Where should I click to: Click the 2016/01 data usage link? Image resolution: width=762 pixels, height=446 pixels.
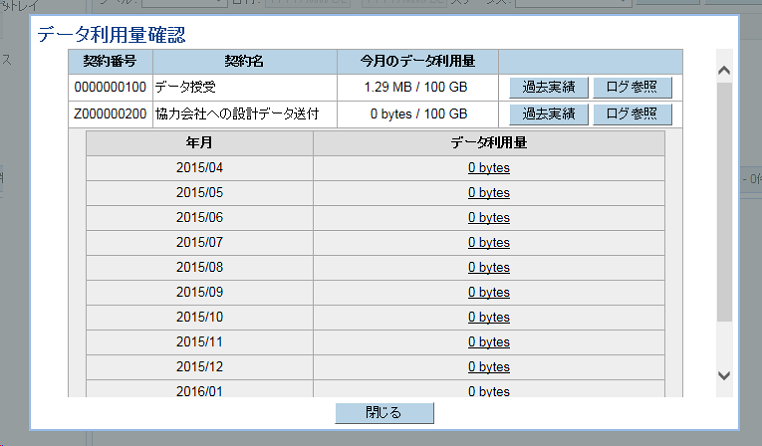pyautogui.click(x=489, y=391)
